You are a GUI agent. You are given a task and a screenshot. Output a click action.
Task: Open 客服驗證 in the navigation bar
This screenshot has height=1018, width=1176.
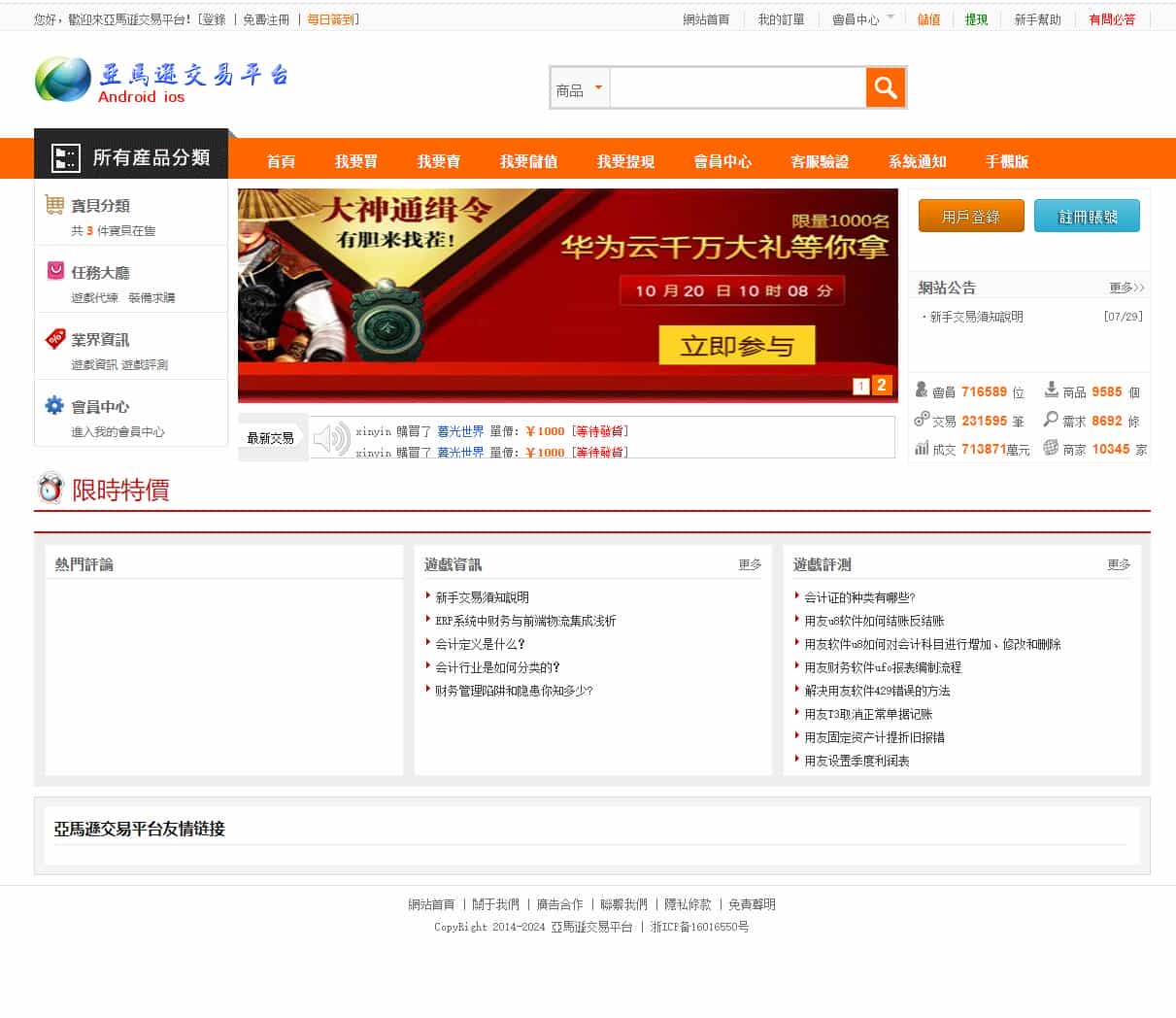point(820,161)
